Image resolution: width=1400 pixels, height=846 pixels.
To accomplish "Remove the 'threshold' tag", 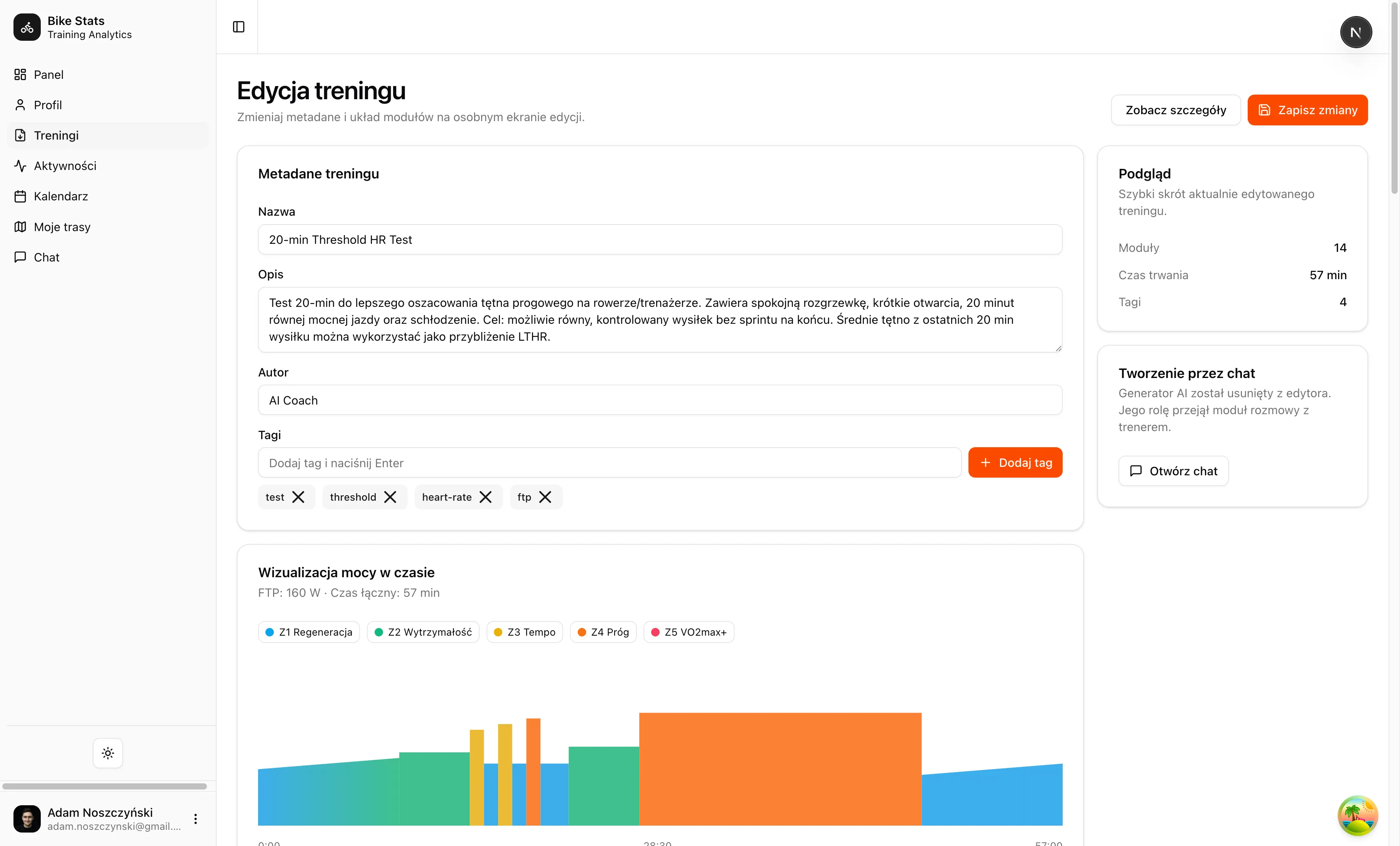I will pos(390,497).
